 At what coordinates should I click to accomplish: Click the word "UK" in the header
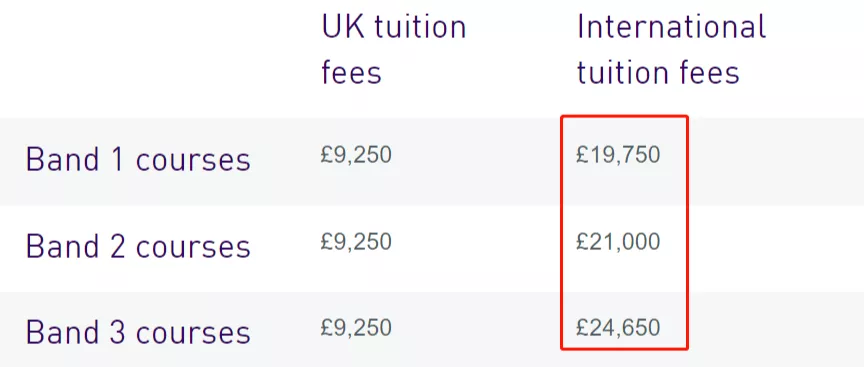click(342, 27)
